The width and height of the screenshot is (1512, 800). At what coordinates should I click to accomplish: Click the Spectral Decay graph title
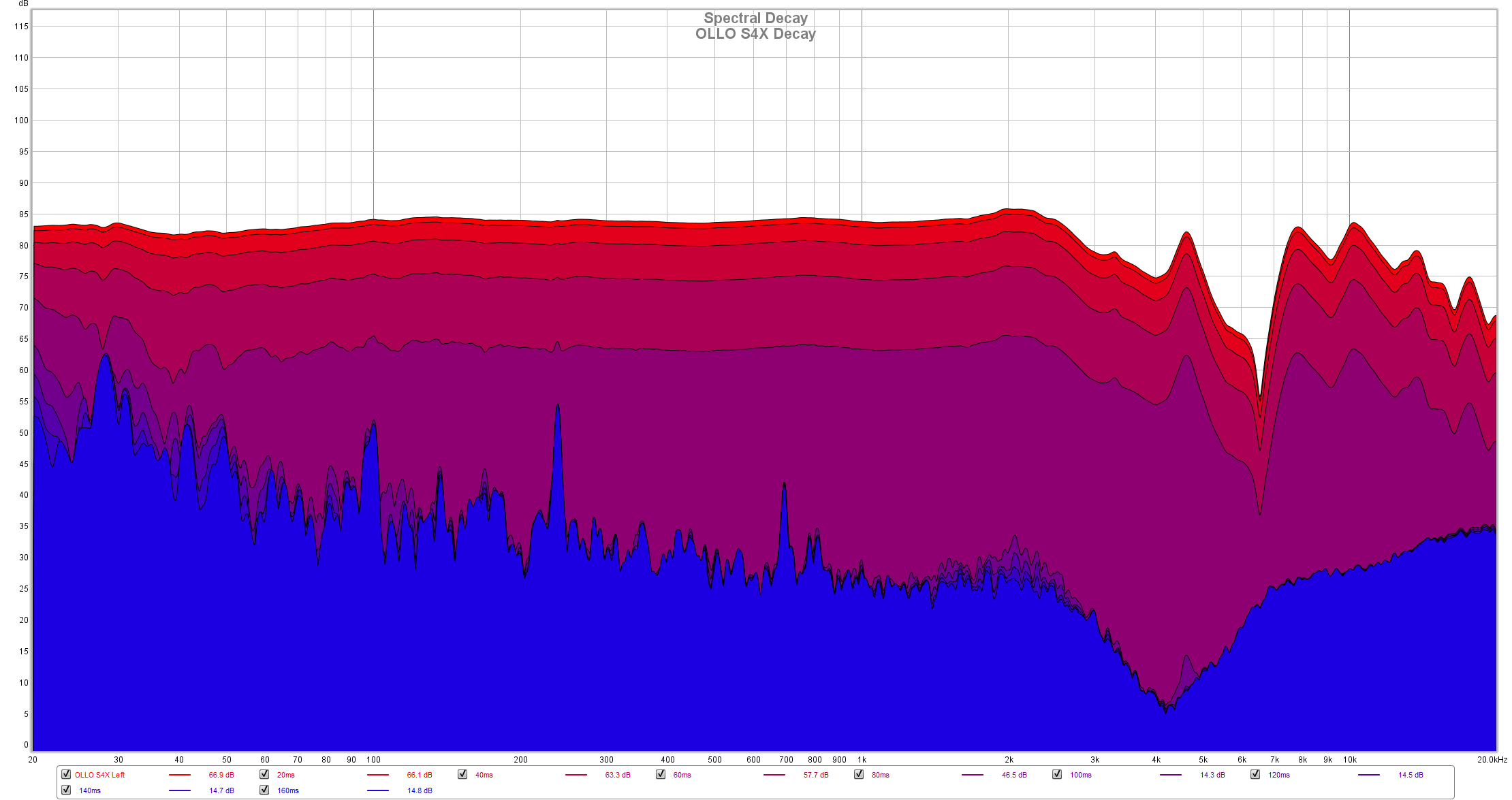click(x=755, y=18)
